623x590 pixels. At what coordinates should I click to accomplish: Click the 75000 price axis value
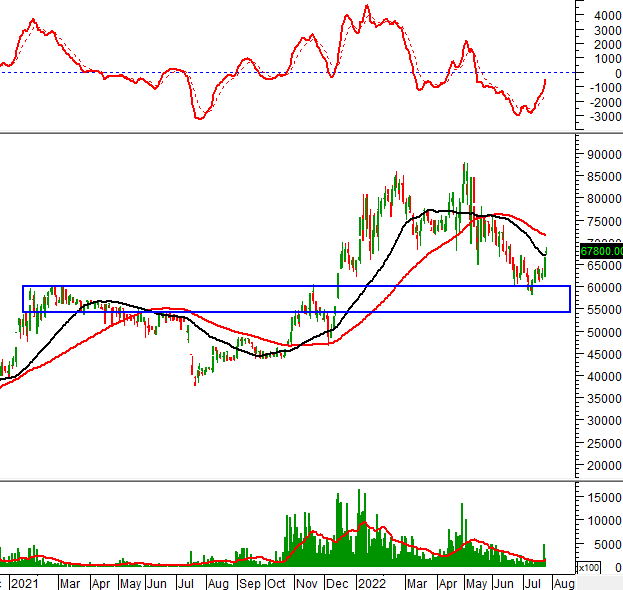pyautogui.click(x=604, y=221)
